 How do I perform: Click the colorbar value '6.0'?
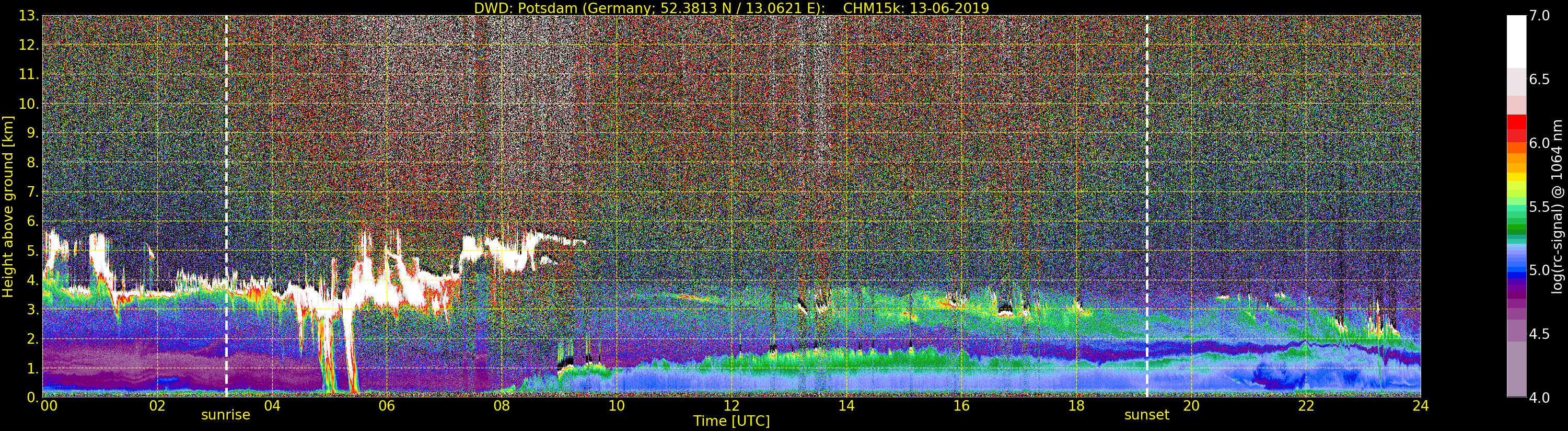coord(1540,143)
